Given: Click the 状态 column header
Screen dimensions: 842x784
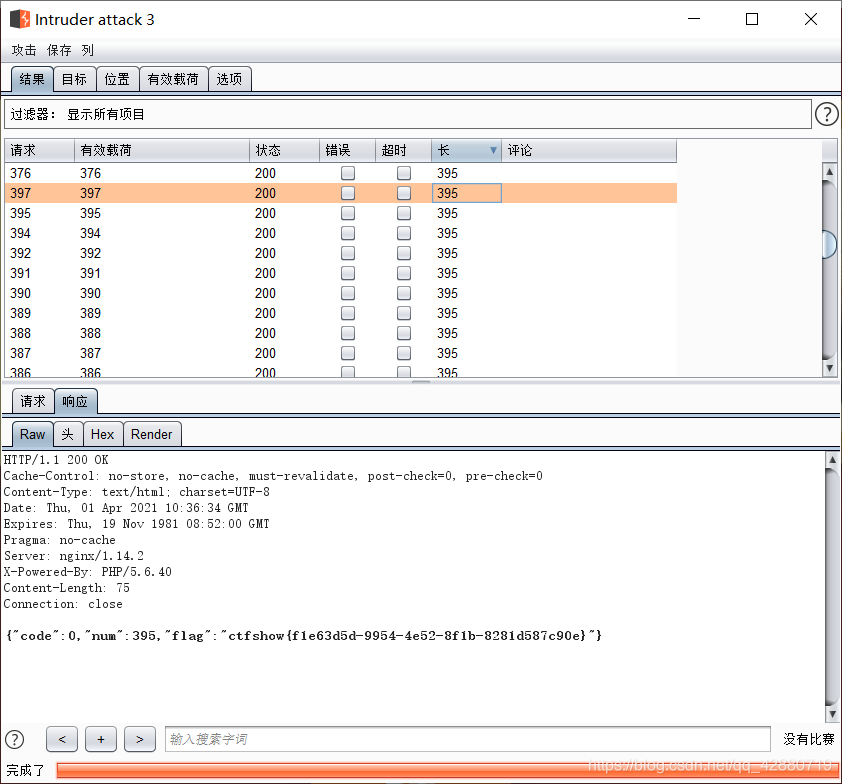Looking at the screenshot, I should 285,150.
